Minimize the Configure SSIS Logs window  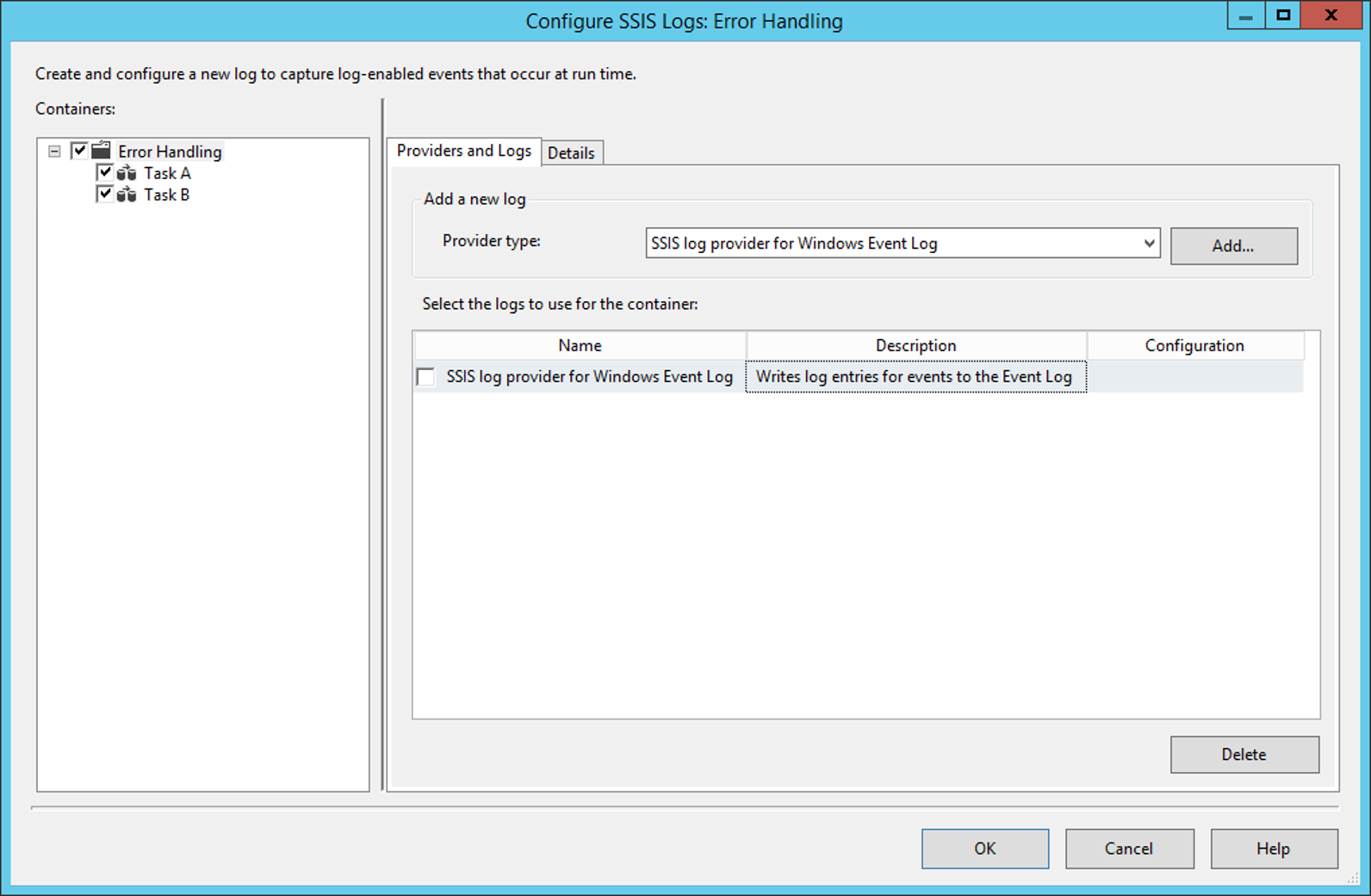[x=1246, y=15]
